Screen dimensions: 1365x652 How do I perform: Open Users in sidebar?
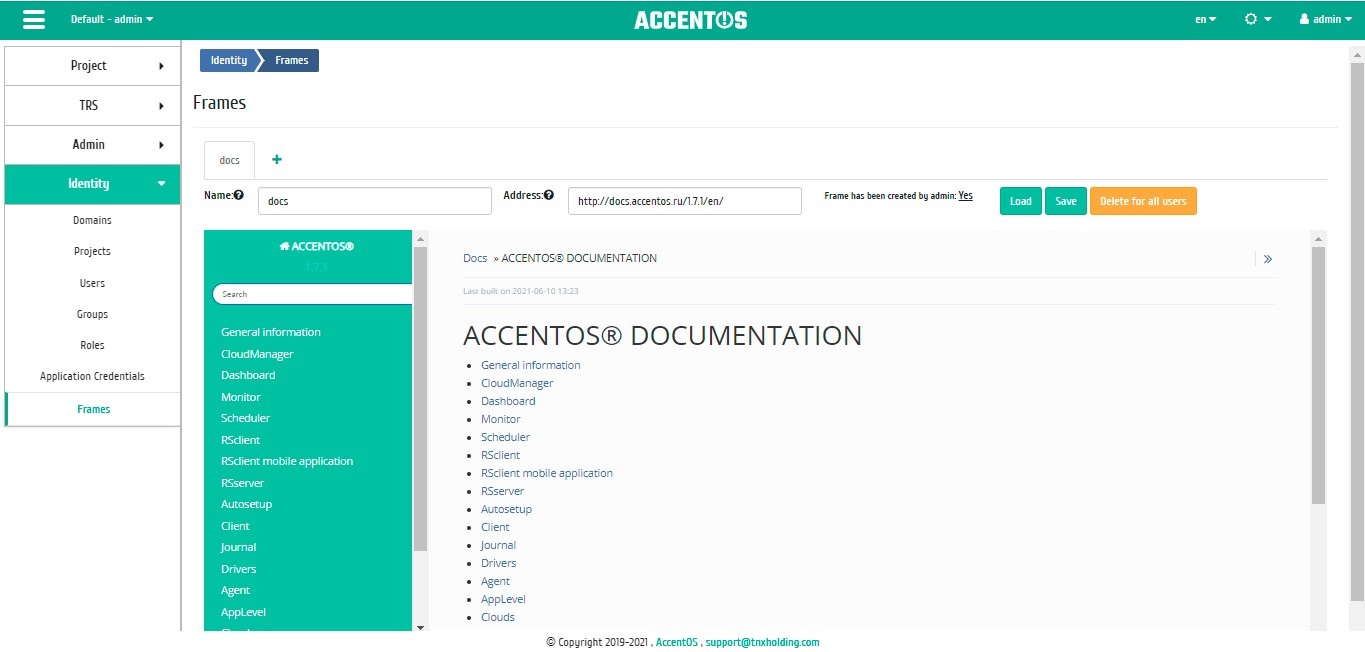click(x=92, y=283)
